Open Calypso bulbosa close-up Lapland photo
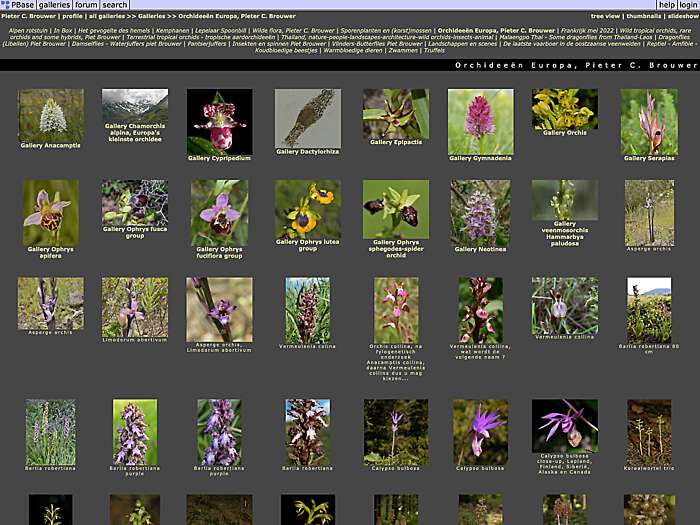 565,426
